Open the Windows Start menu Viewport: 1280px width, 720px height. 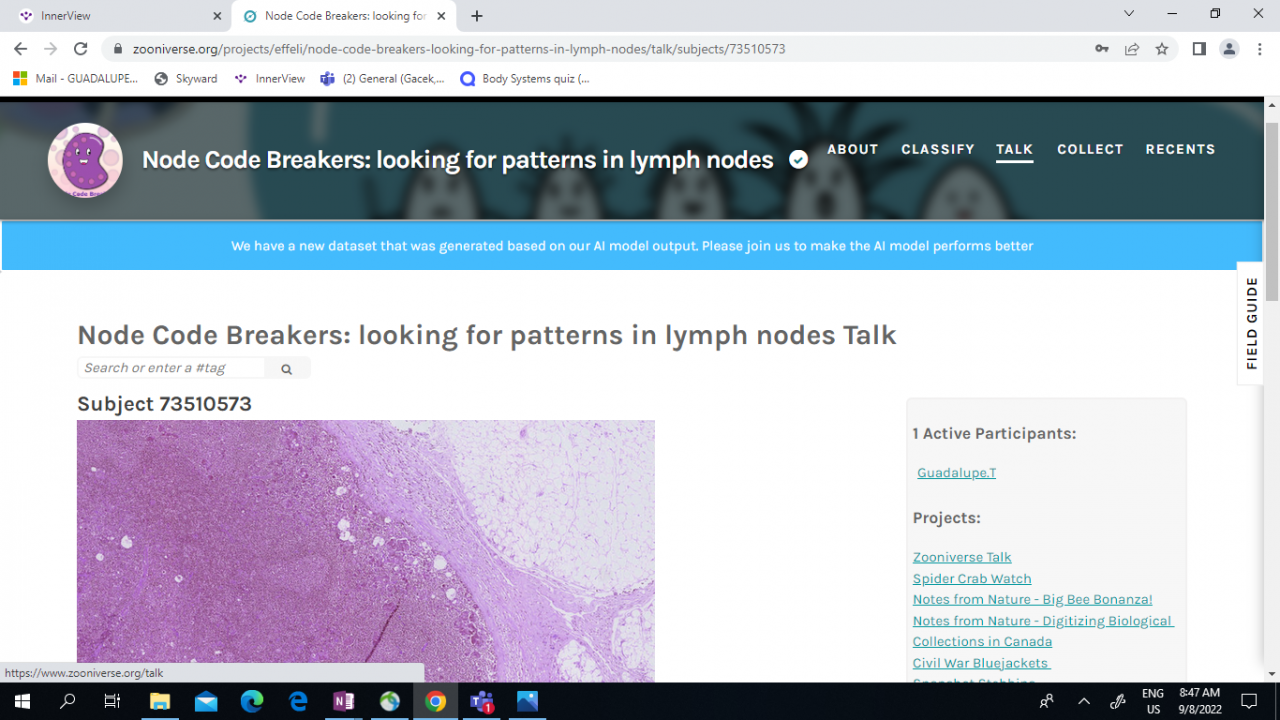[22, 701]
